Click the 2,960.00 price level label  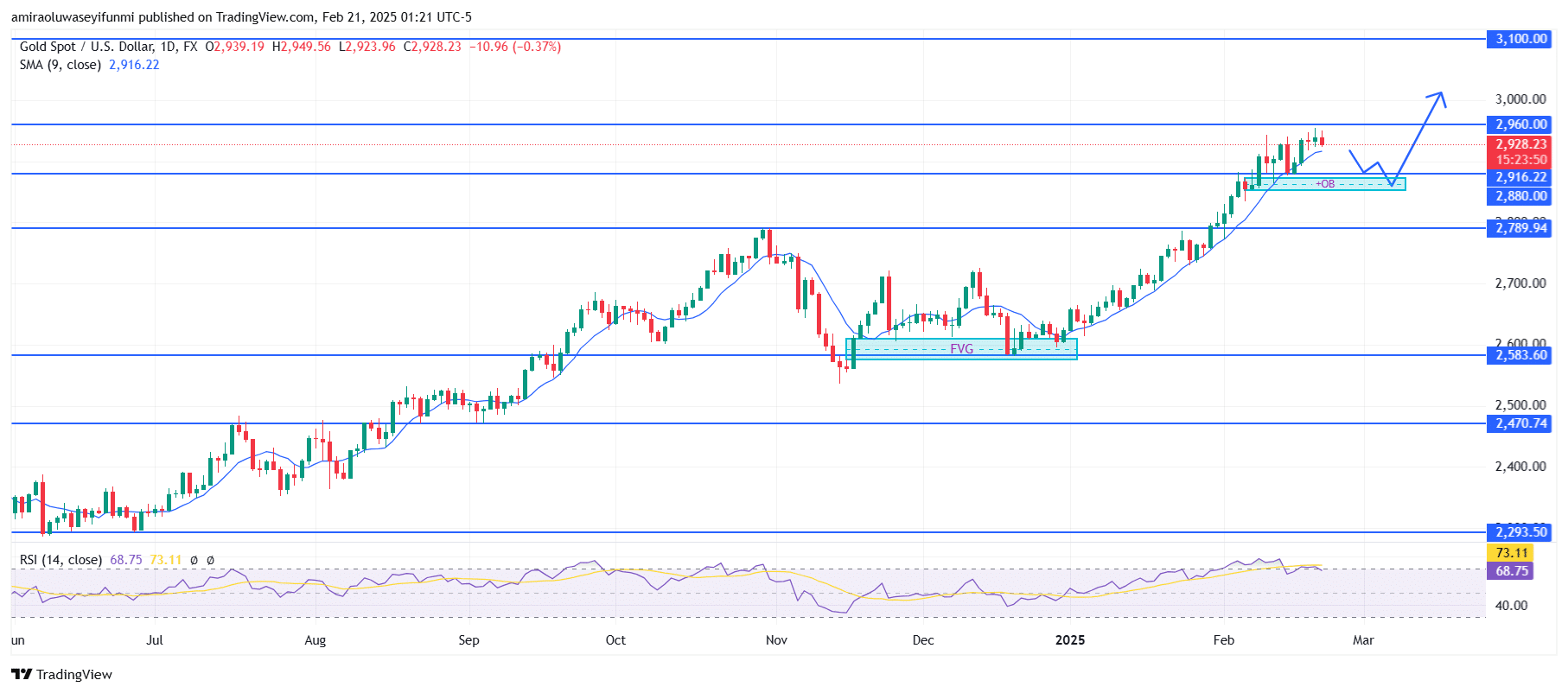coord(1520,124)
